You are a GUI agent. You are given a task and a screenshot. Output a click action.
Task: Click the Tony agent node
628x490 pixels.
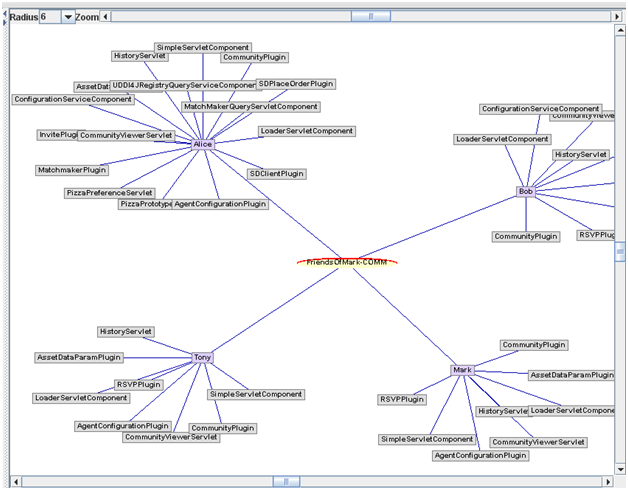point(202,357)
